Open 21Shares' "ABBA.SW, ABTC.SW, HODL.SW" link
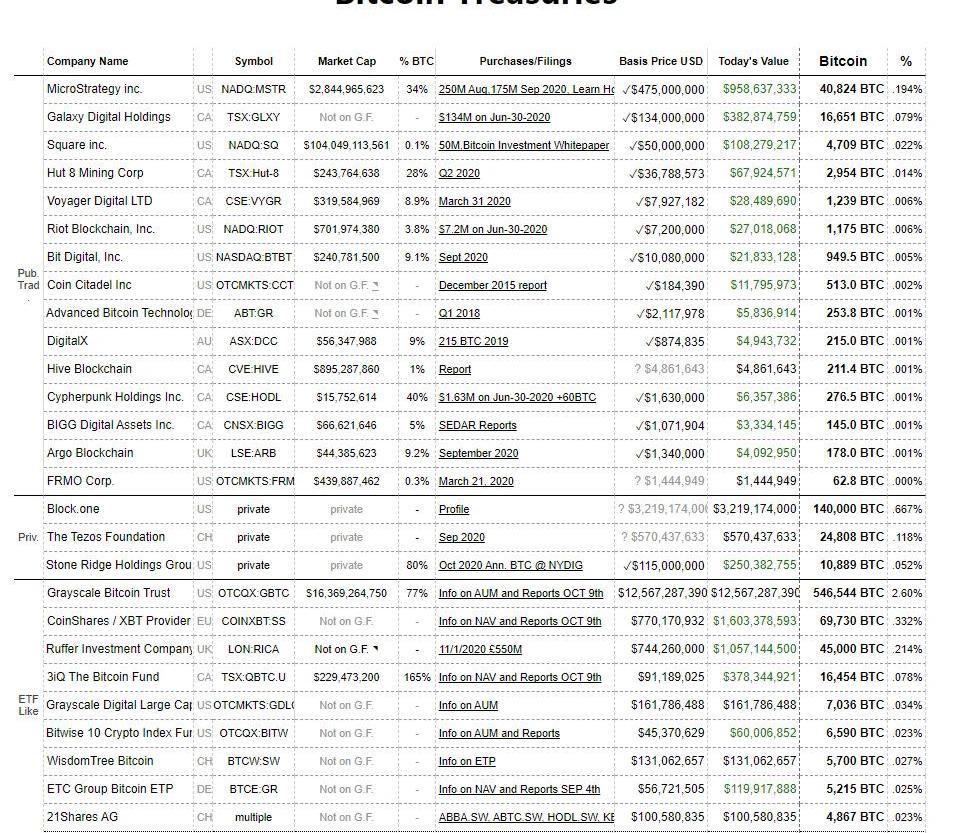 pos(526,818)
